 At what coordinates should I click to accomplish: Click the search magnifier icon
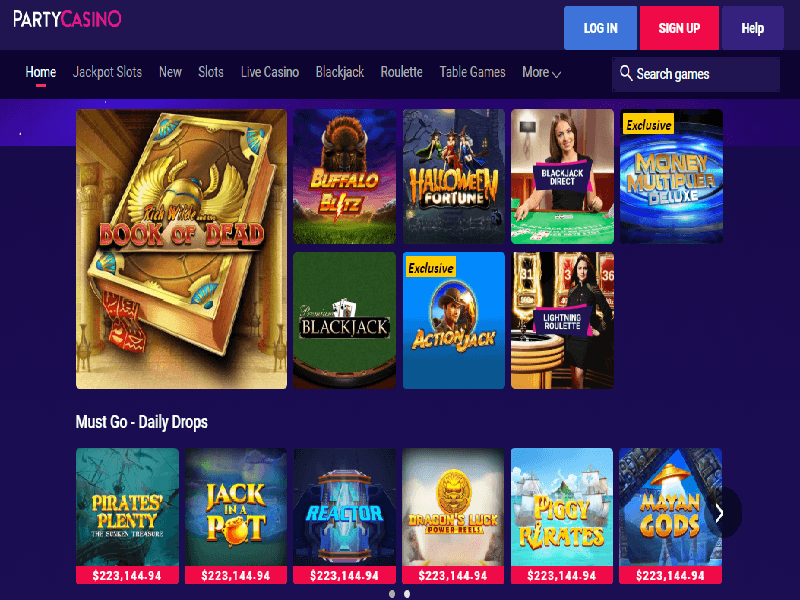(x=626, y=73)
